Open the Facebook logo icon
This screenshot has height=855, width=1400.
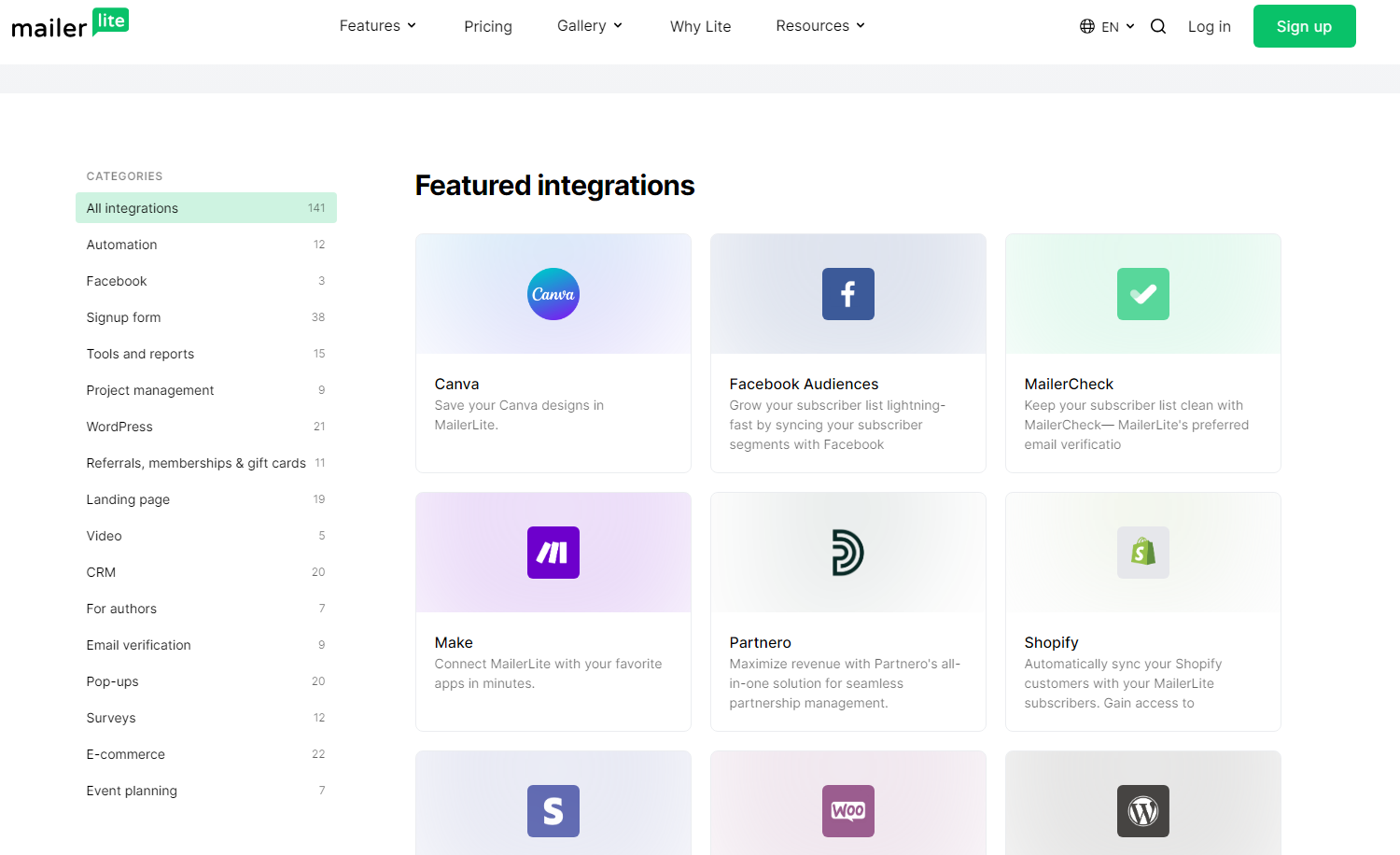848,294
